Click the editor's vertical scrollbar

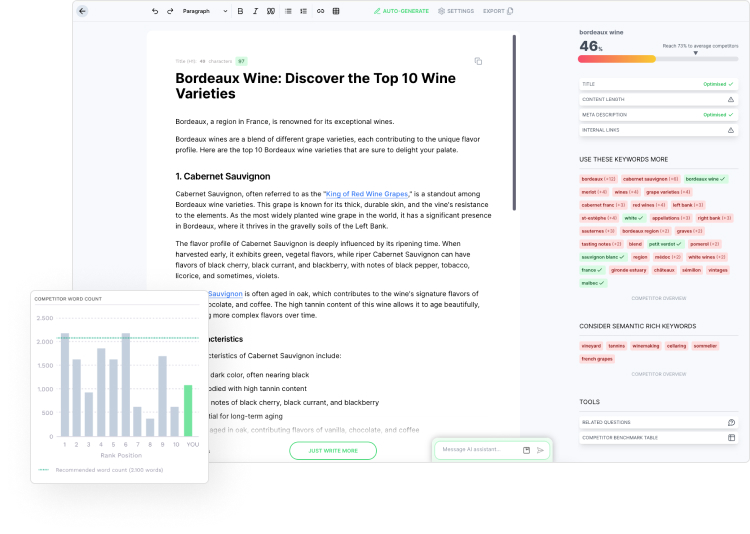click(x=514, y=122)
